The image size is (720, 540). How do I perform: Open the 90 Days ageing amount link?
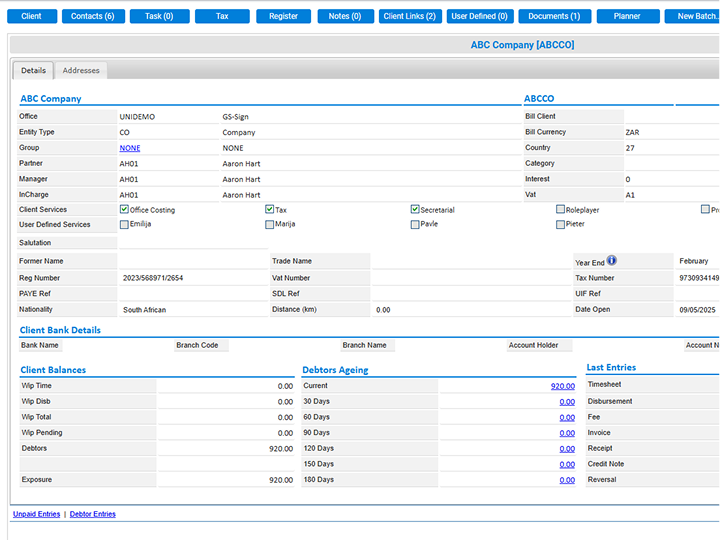567,433
